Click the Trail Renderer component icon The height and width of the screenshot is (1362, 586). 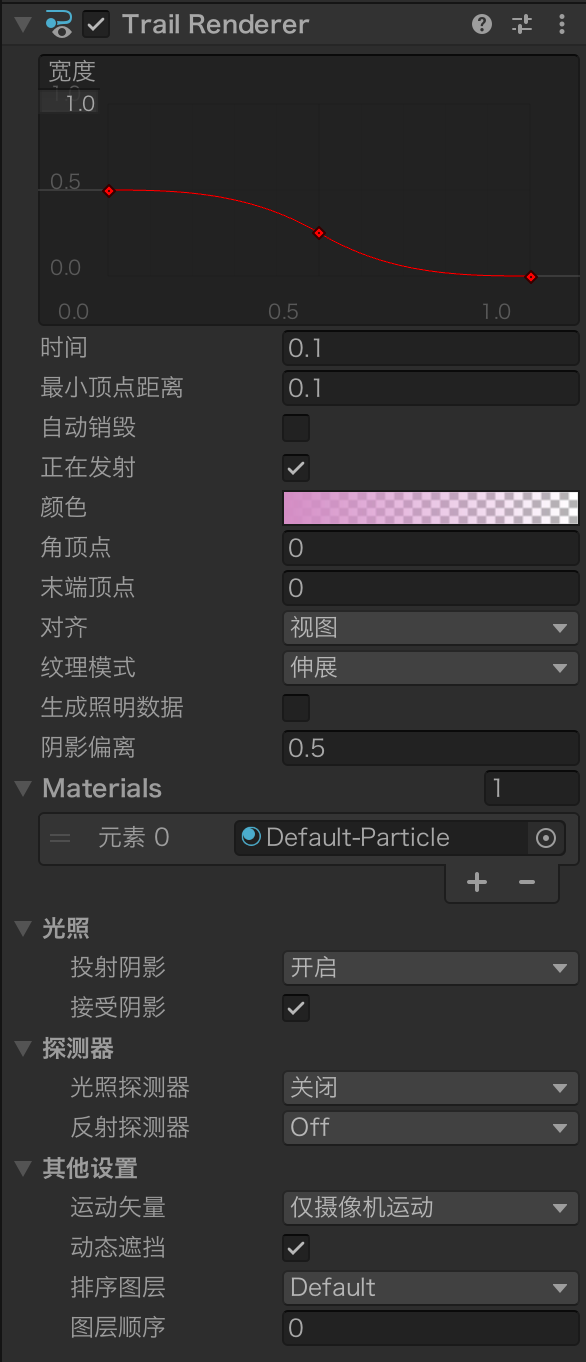pos(58,24)
